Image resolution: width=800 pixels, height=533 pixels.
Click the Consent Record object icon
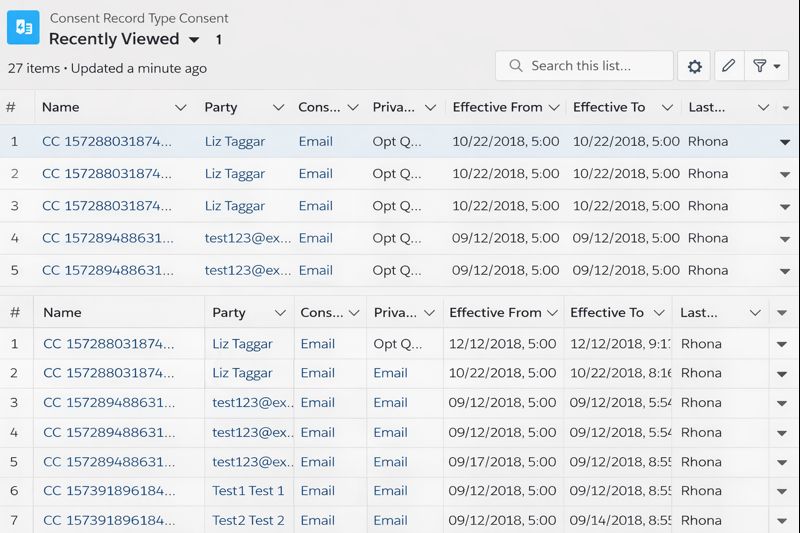point(23,28)
